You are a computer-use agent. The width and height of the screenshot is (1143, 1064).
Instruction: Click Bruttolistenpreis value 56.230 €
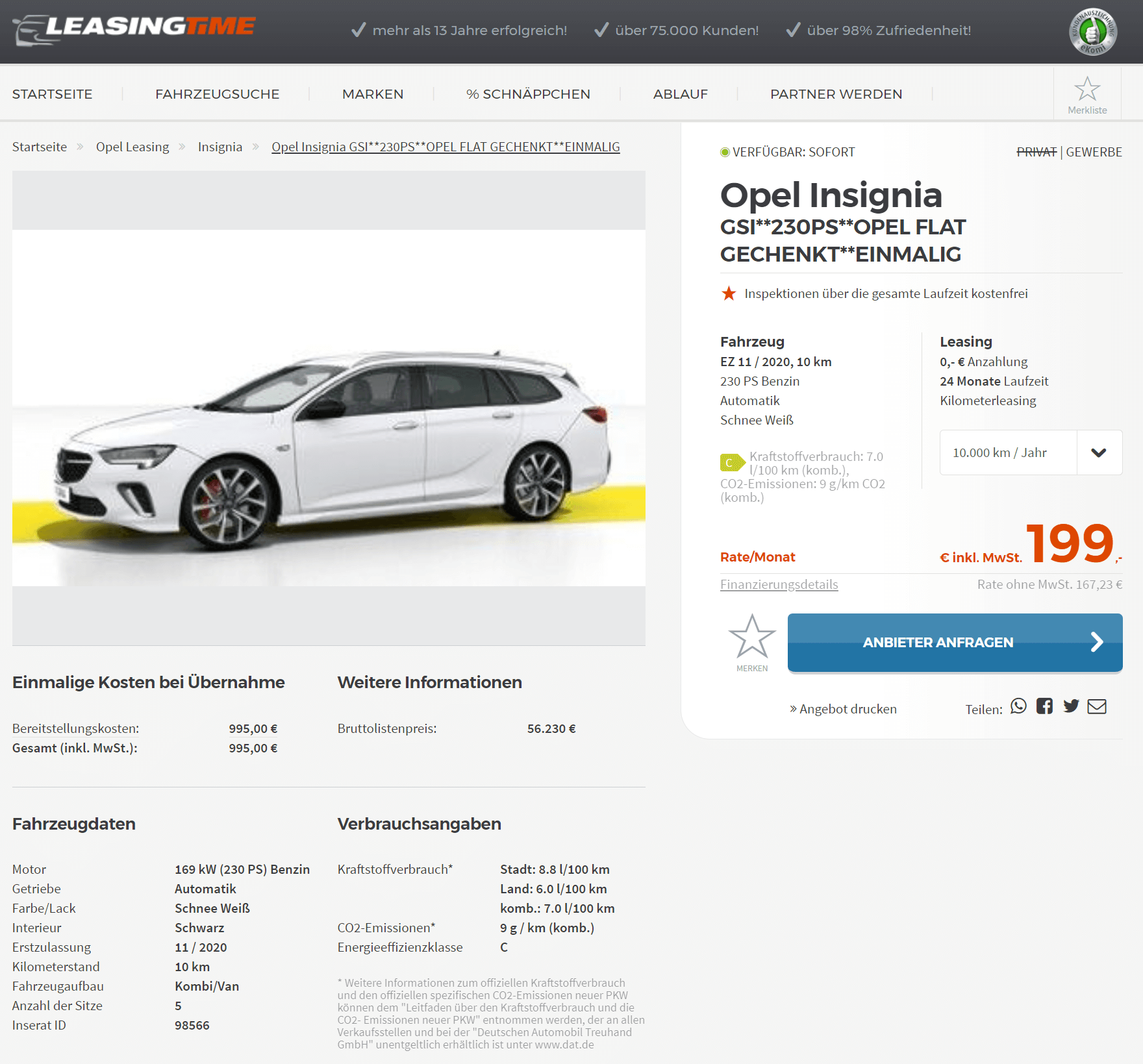[551, 728]
